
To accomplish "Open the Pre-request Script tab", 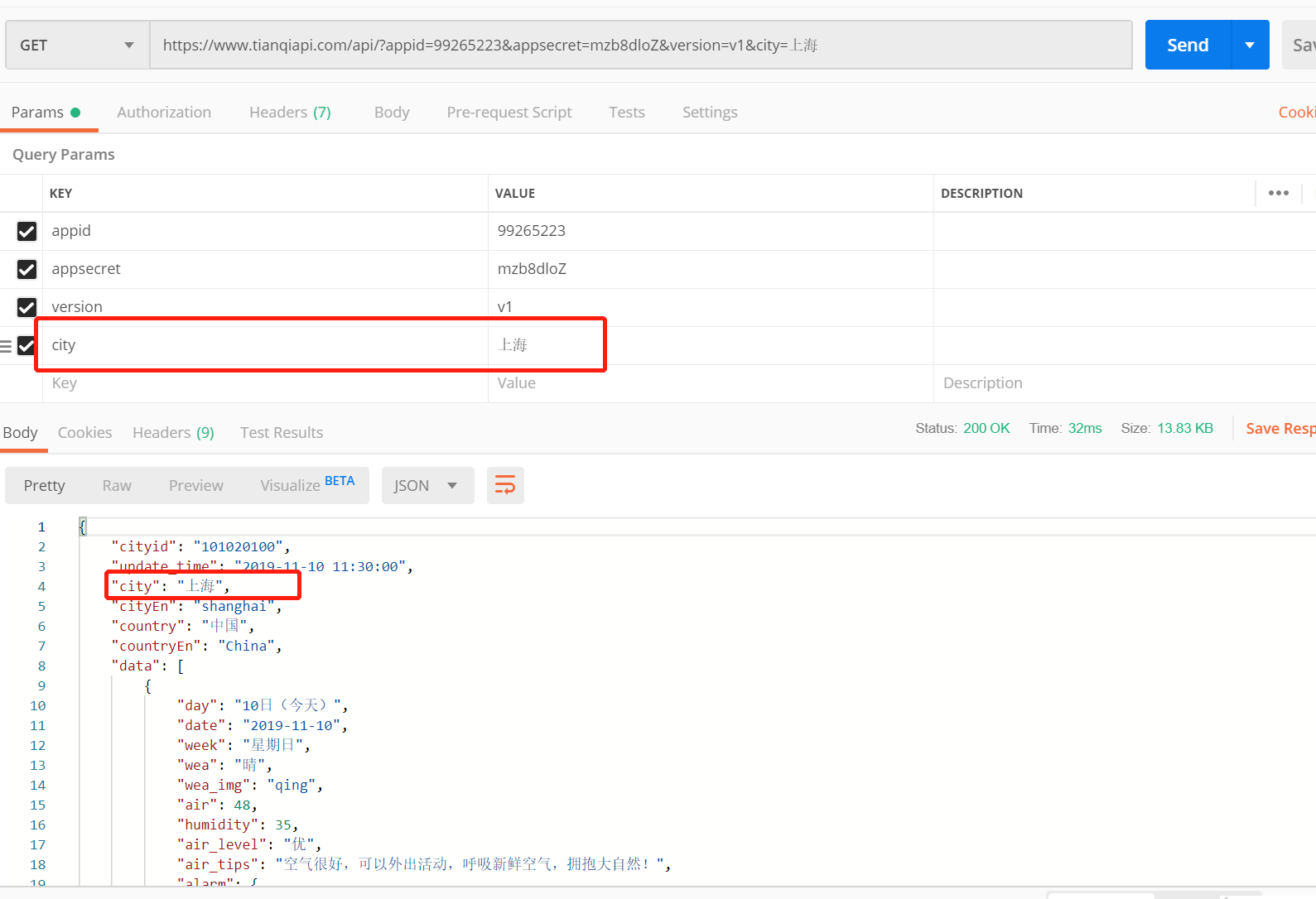I will (x=509, y=112).
